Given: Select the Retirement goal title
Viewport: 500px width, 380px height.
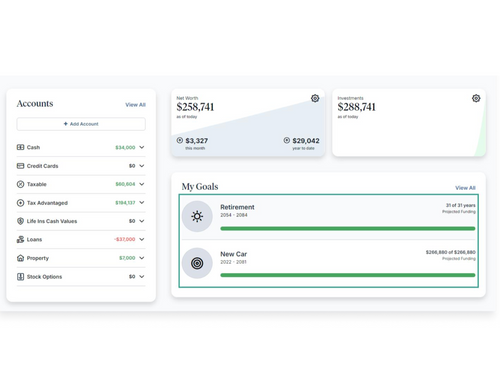Looking at the screenshot, I should point(237,207).
